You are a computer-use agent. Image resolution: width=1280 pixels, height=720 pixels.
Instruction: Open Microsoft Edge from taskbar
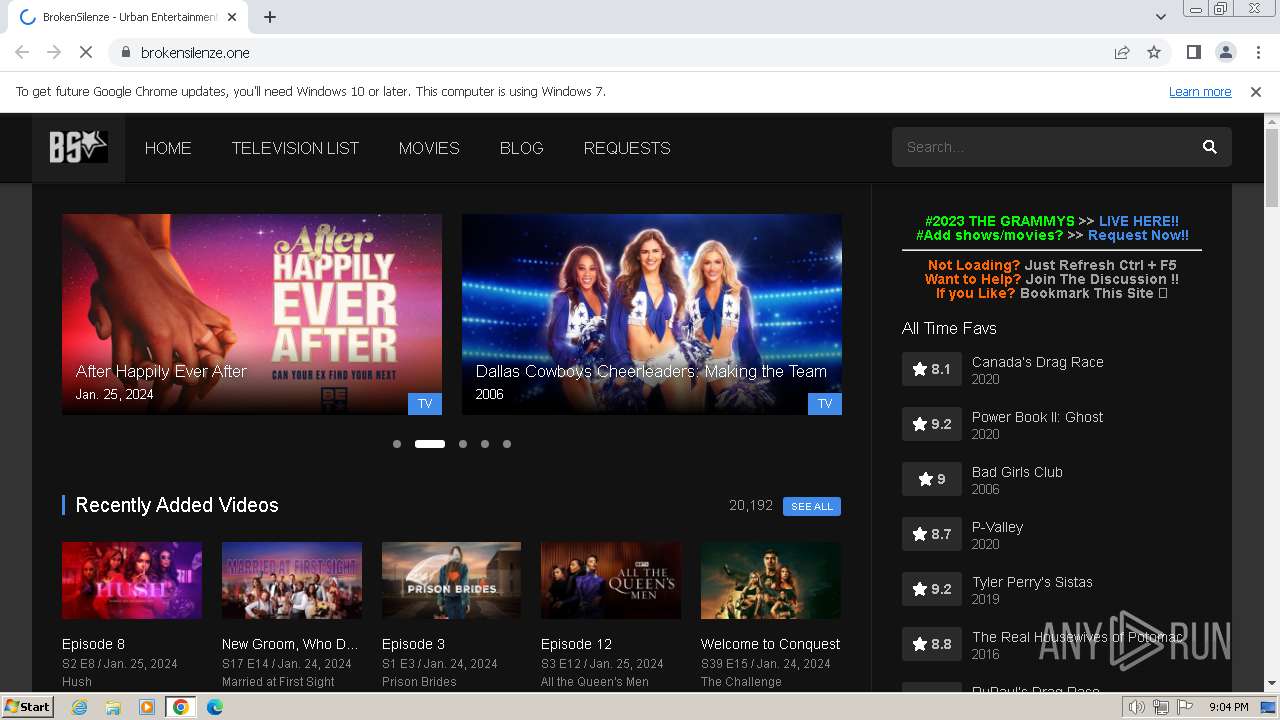click(214, 707)
